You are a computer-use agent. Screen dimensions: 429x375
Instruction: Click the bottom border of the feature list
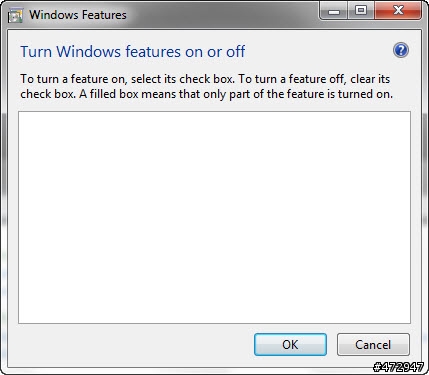pyautogui.click(x=214, y=323)
